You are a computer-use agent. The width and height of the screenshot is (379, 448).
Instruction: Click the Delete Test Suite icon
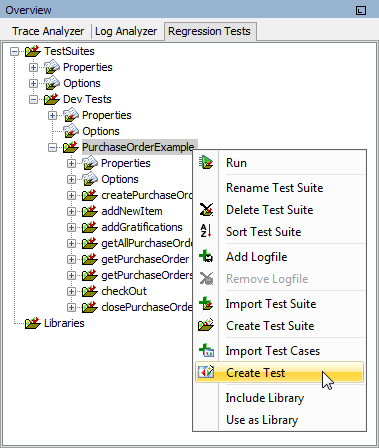(x=206, y=210)
